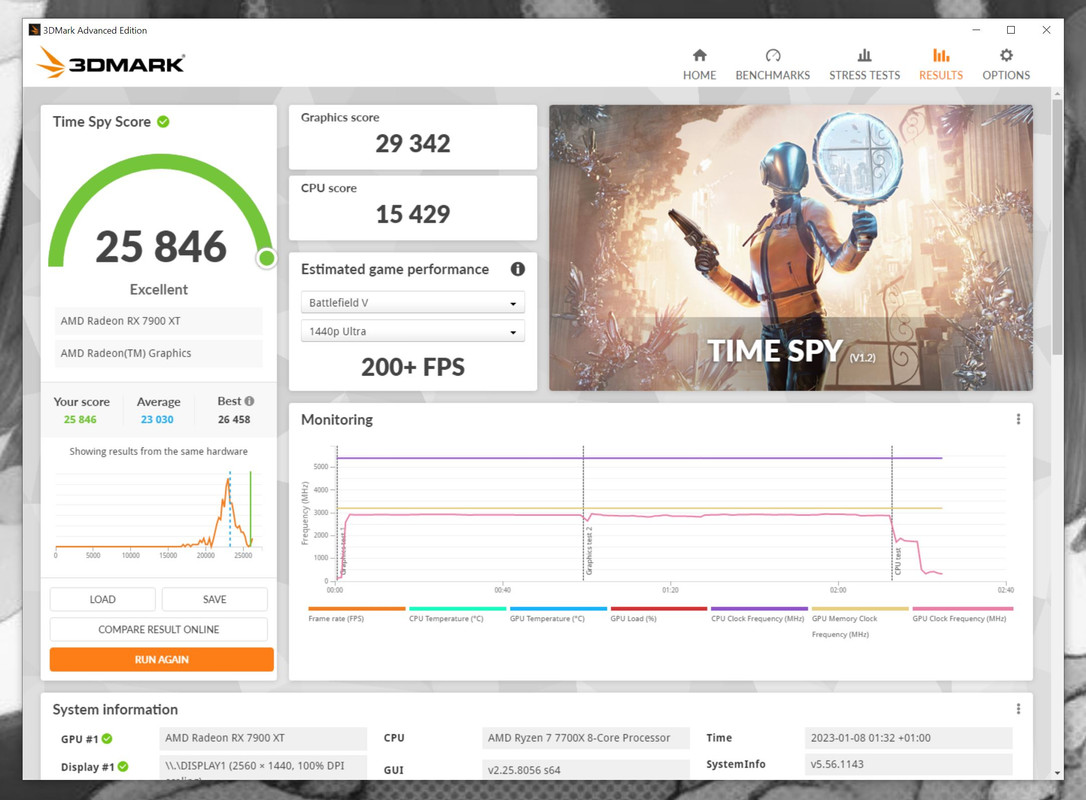Click the vertical scrollbar thumb

coord(1057,226)
